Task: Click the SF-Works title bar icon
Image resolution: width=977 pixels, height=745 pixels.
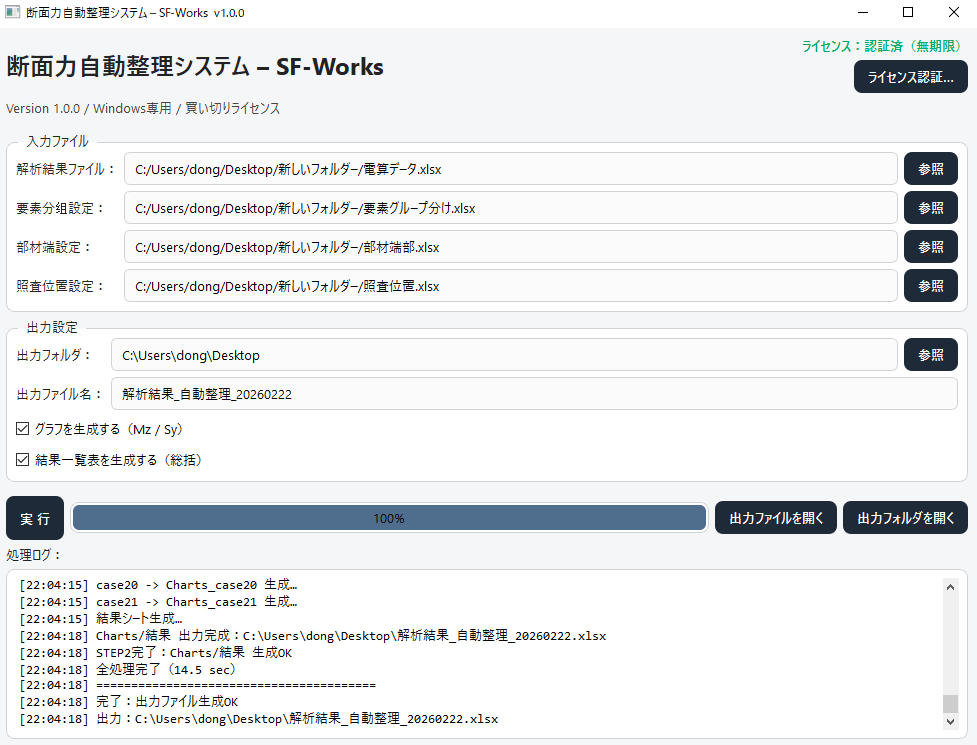Action: pos(13,12)
